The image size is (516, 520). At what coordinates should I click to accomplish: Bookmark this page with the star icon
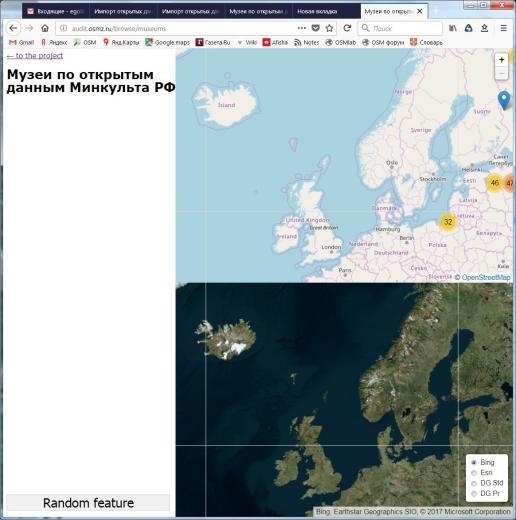(329, 28)
